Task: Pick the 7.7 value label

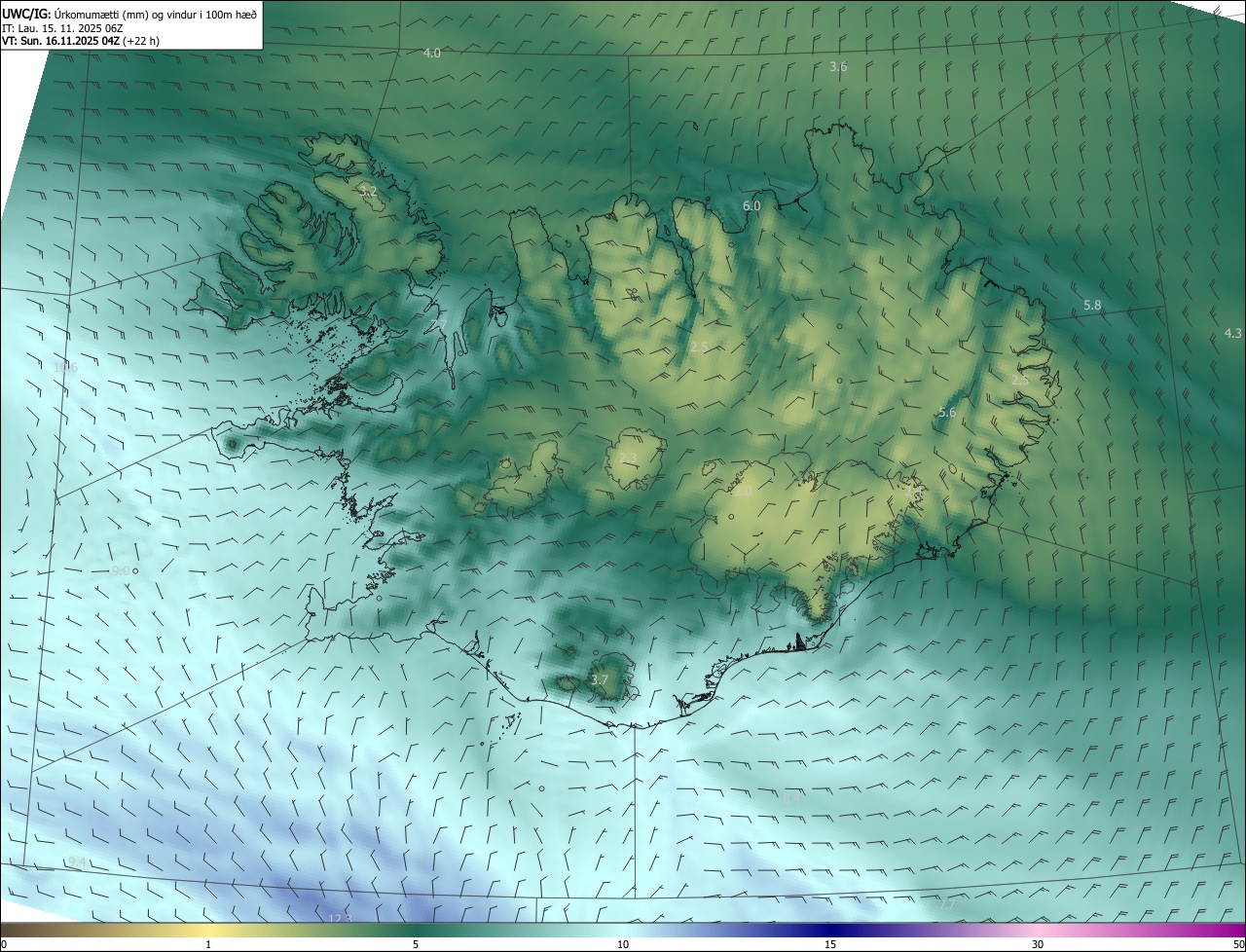Action: tap(947, 904)
